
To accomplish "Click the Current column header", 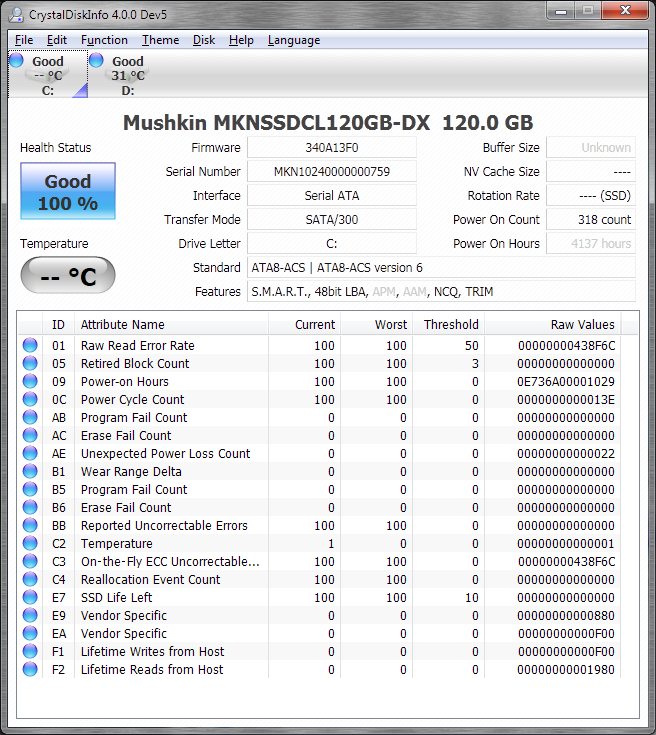I will coord(304,324).
